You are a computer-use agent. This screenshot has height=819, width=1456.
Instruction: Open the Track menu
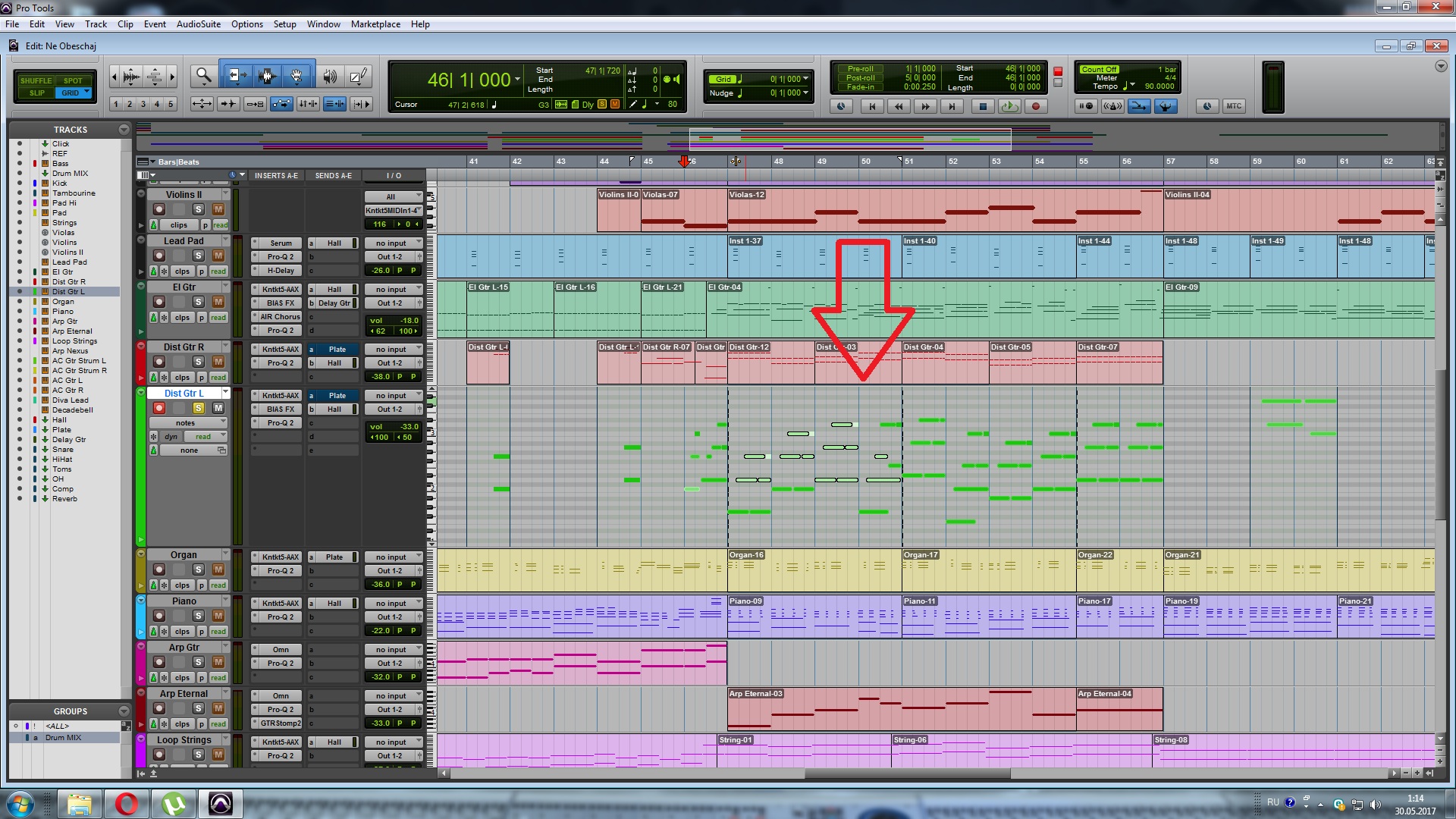click(96, 24)
